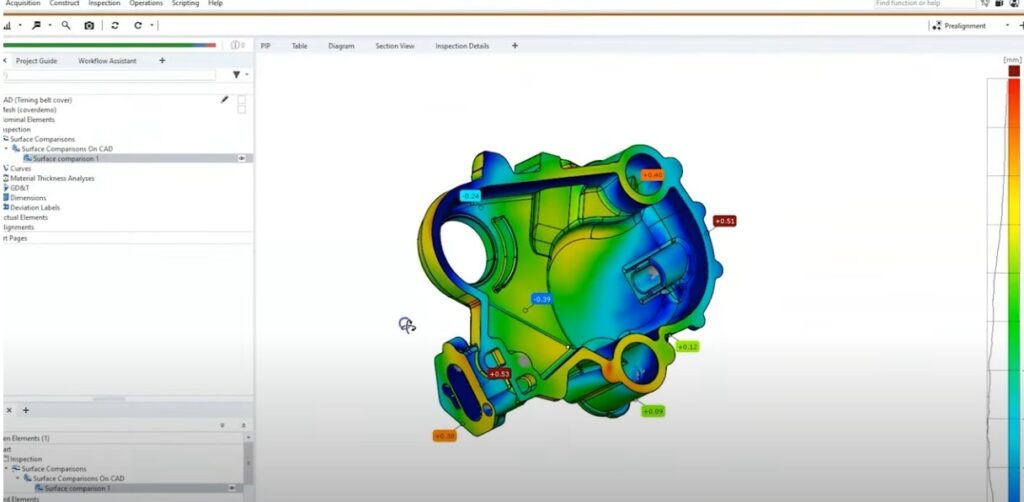Image resolution: width=1024 pixels, height=502 pixels.
Task: Click the flag annotation toolbar icon
Action: (37, 25)
